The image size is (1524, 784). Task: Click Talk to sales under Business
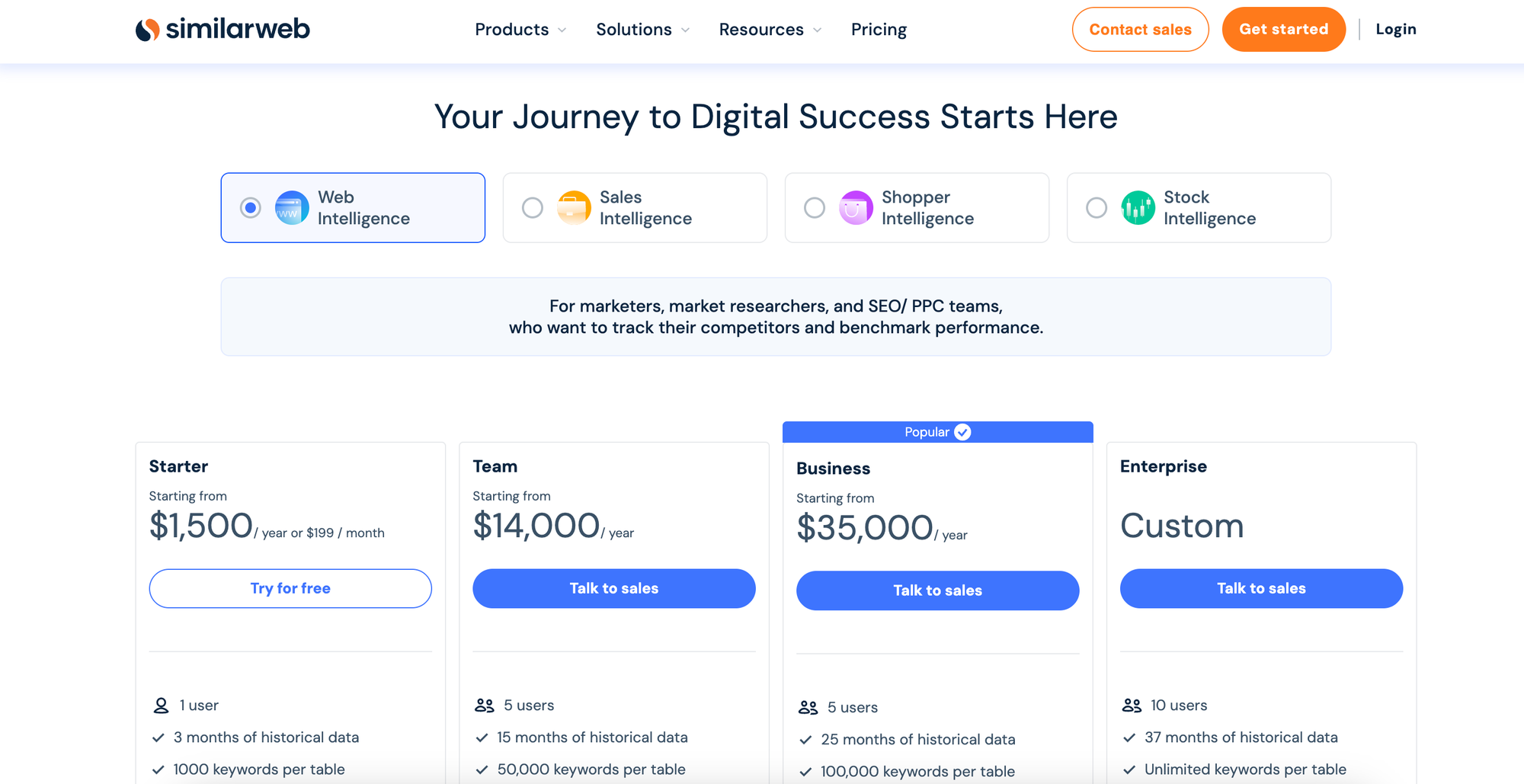point(937,590)
